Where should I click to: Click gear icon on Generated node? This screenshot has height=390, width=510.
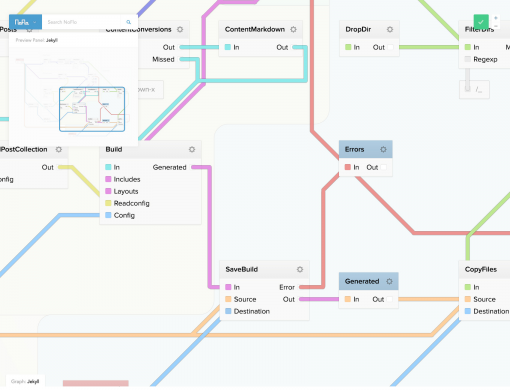coord(389,281)
